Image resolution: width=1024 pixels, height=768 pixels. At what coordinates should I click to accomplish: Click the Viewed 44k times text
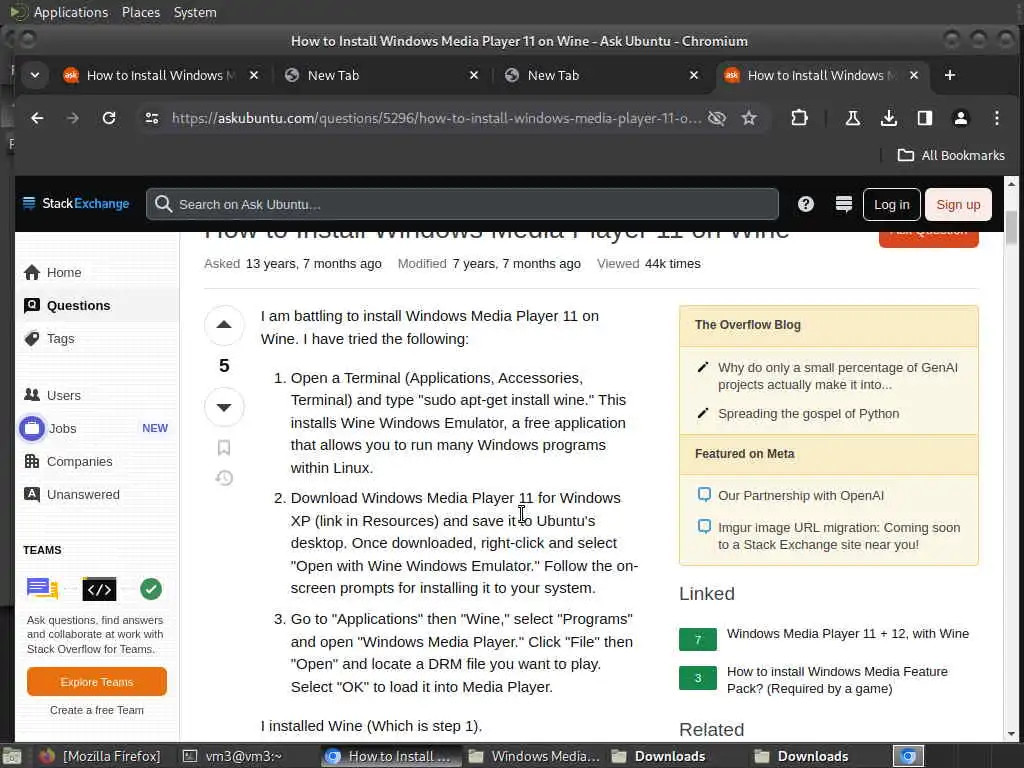(648, 263)
